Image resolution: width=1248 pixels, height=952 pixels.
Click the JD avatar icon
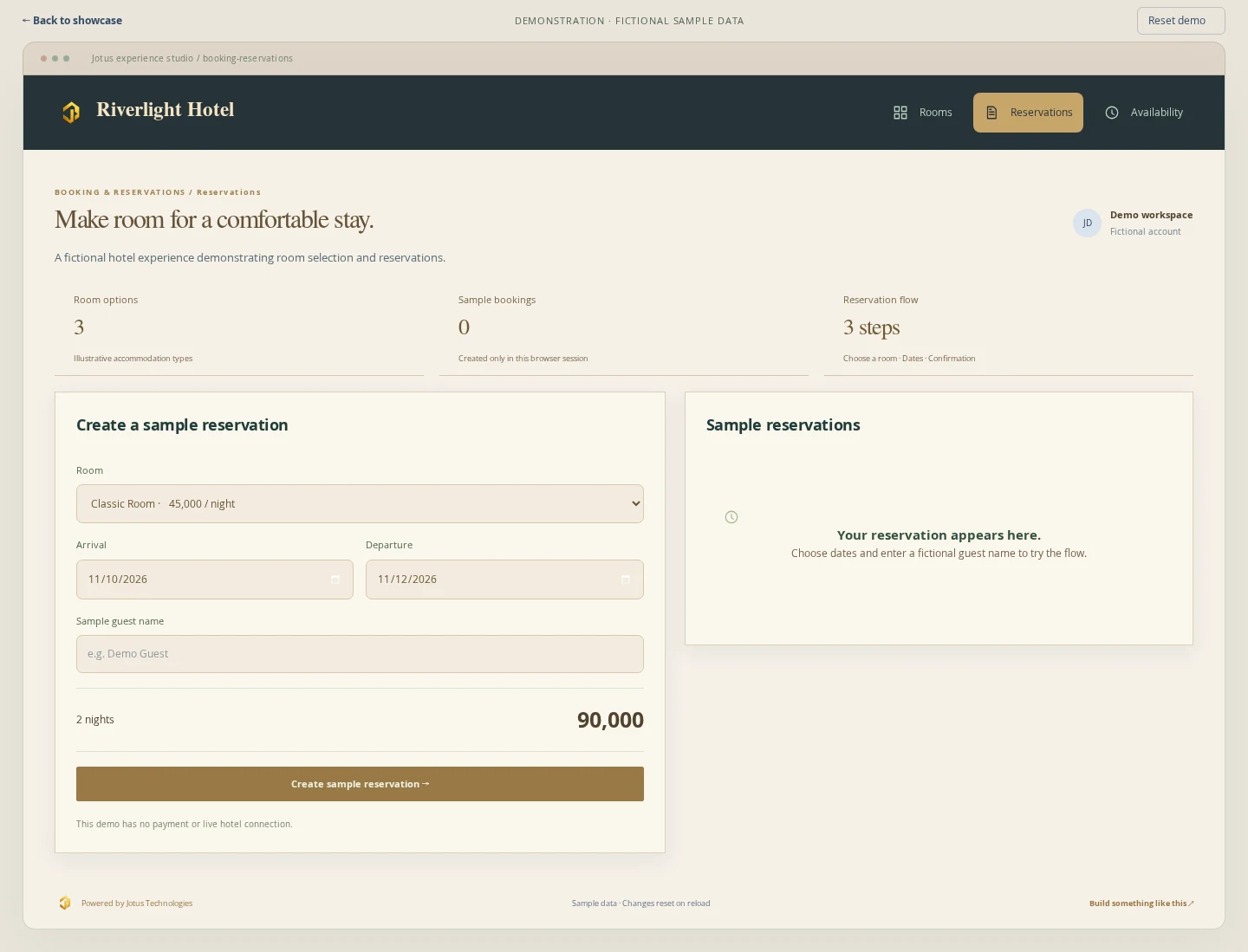tap(1087, 223)
